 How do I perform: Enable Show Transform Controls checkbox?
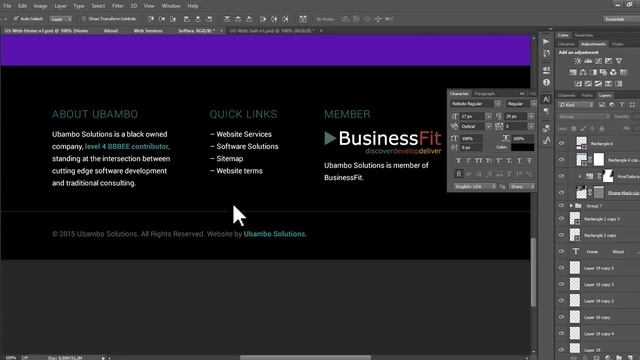[84, 19]
